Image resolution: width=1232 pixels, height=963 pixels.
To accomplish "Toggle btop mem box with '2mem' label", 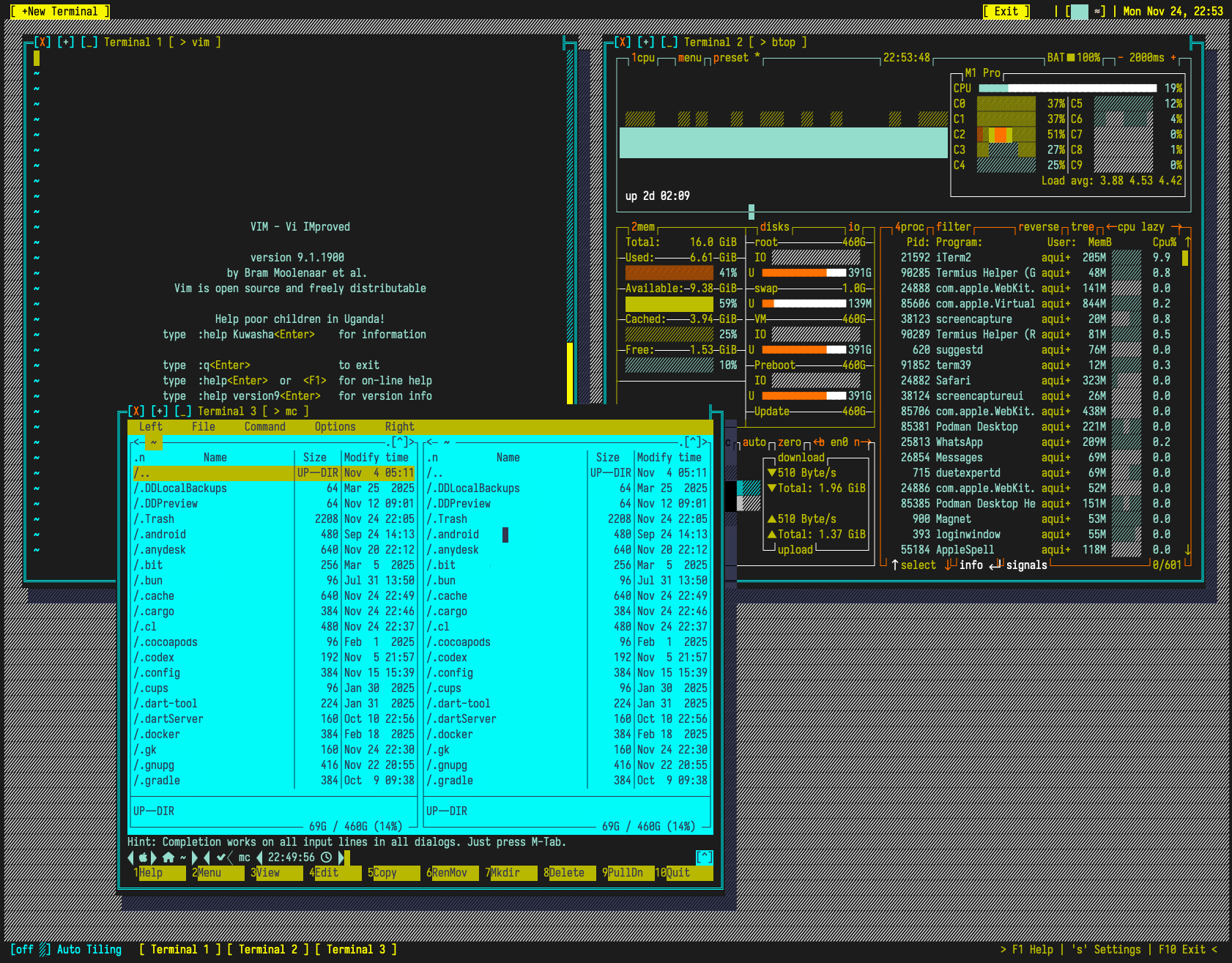I will point(643,227).
